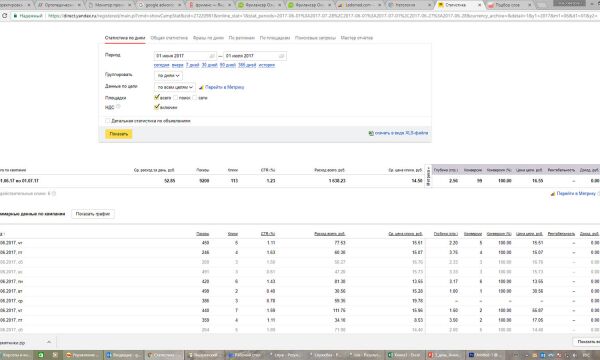Click the Metrika icon below the summary table

click(553, 194)
